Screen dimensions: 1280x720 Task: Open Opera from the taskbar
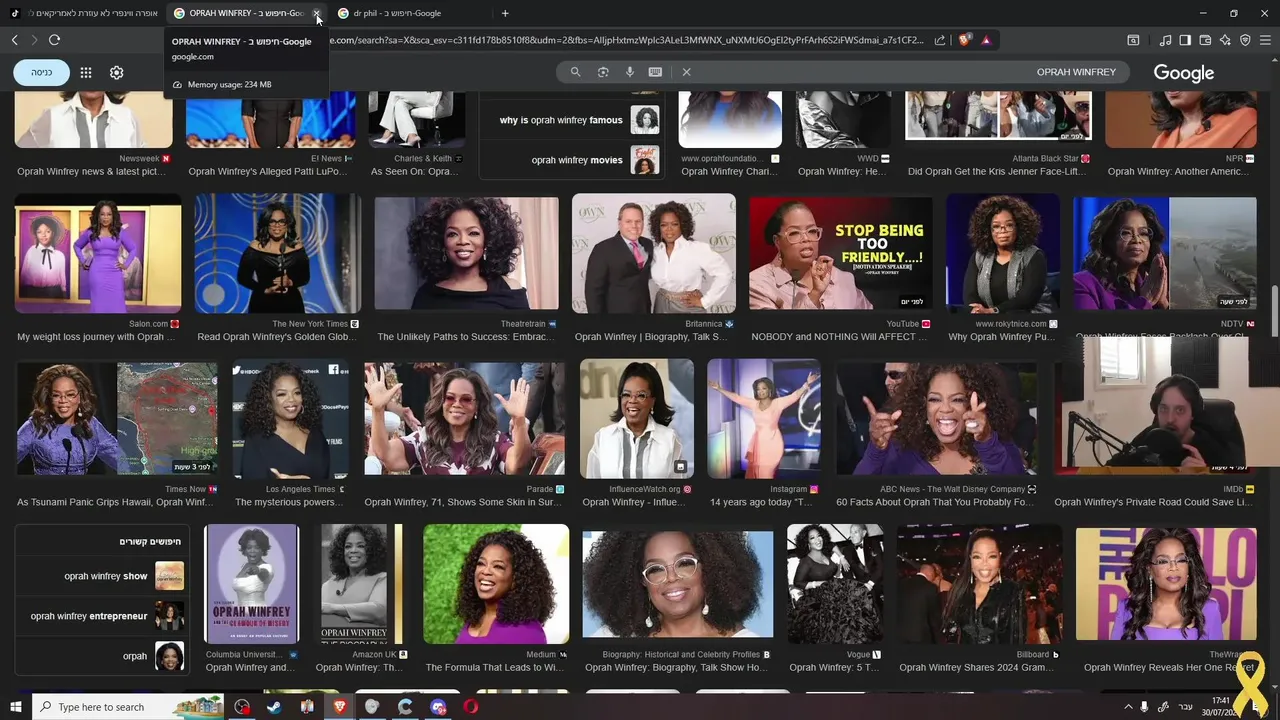click(x=470, y=707)
